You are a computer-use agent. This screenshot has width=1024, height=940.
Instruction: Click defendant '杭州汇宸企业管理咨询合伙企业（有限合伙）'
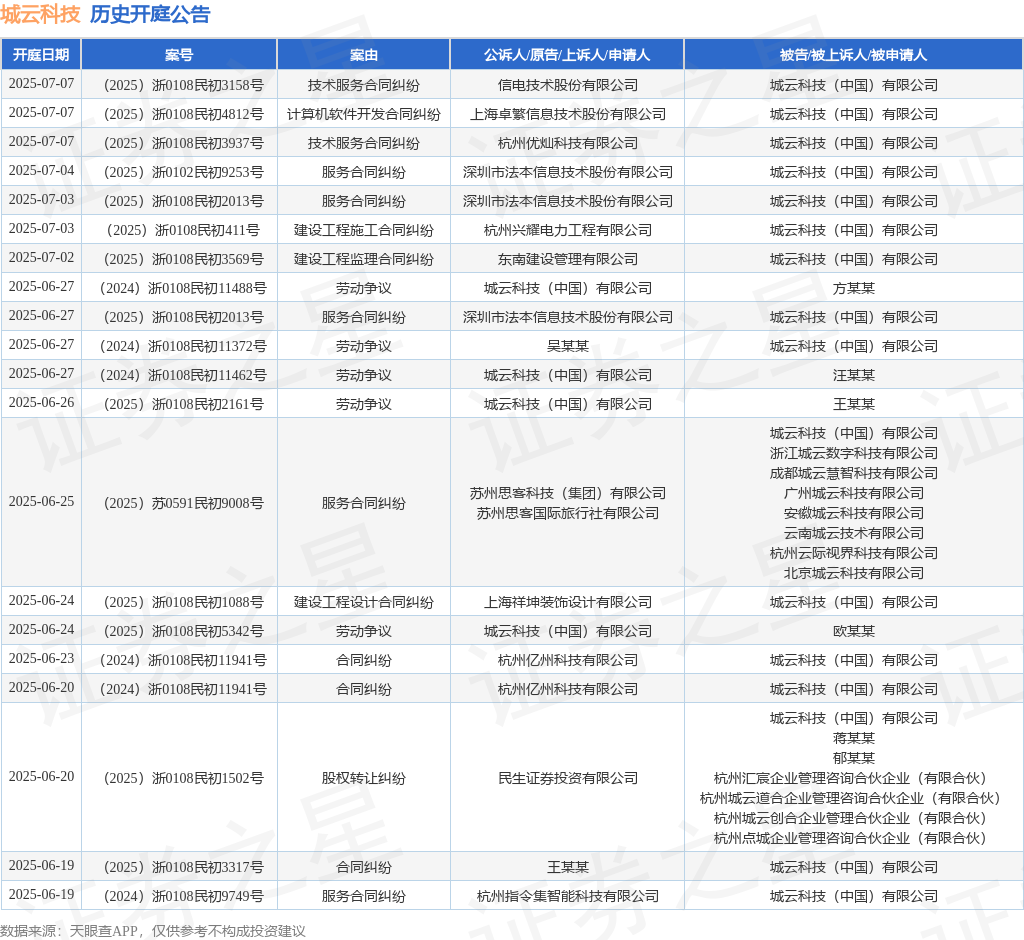850,779
